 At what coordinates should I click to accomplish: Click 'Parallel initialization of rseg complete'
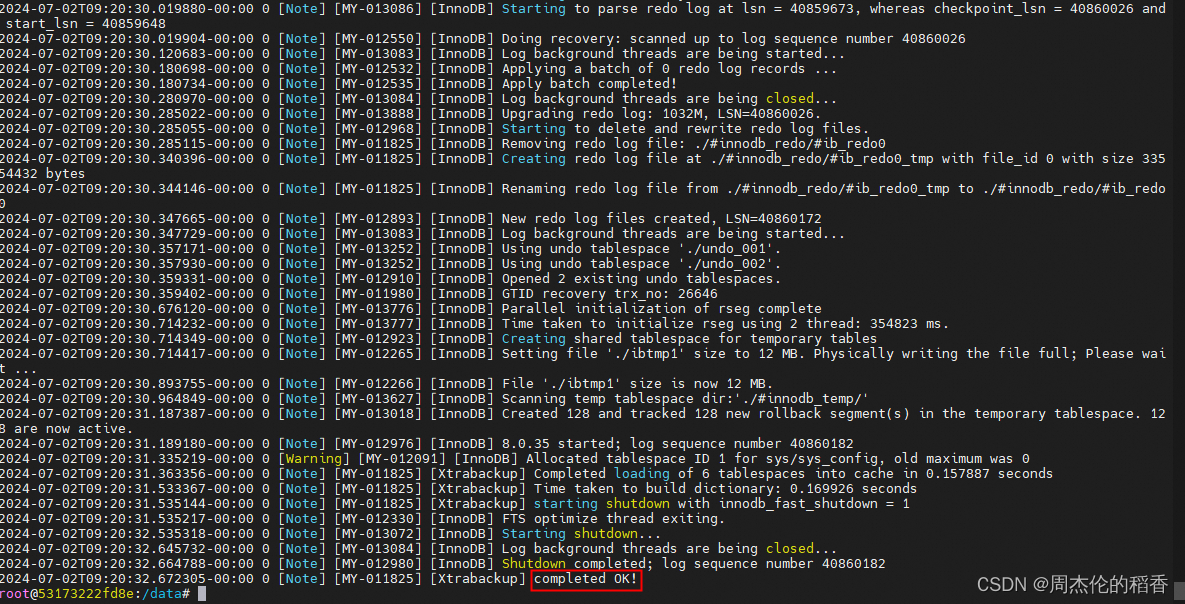[x=661, y=308]
